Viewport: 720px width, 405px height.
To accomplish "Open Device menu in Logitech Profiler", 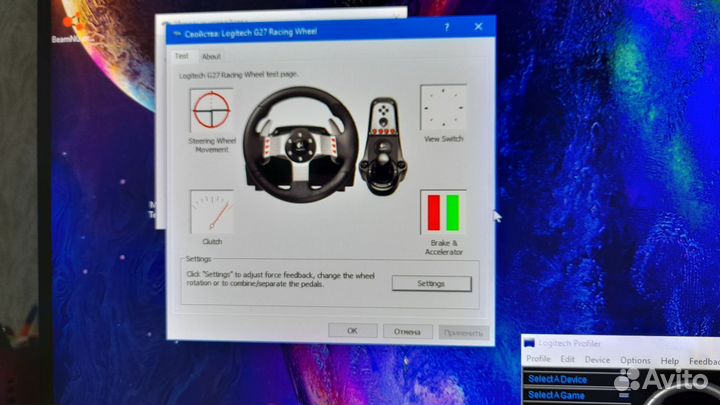I will pos(597,360).
